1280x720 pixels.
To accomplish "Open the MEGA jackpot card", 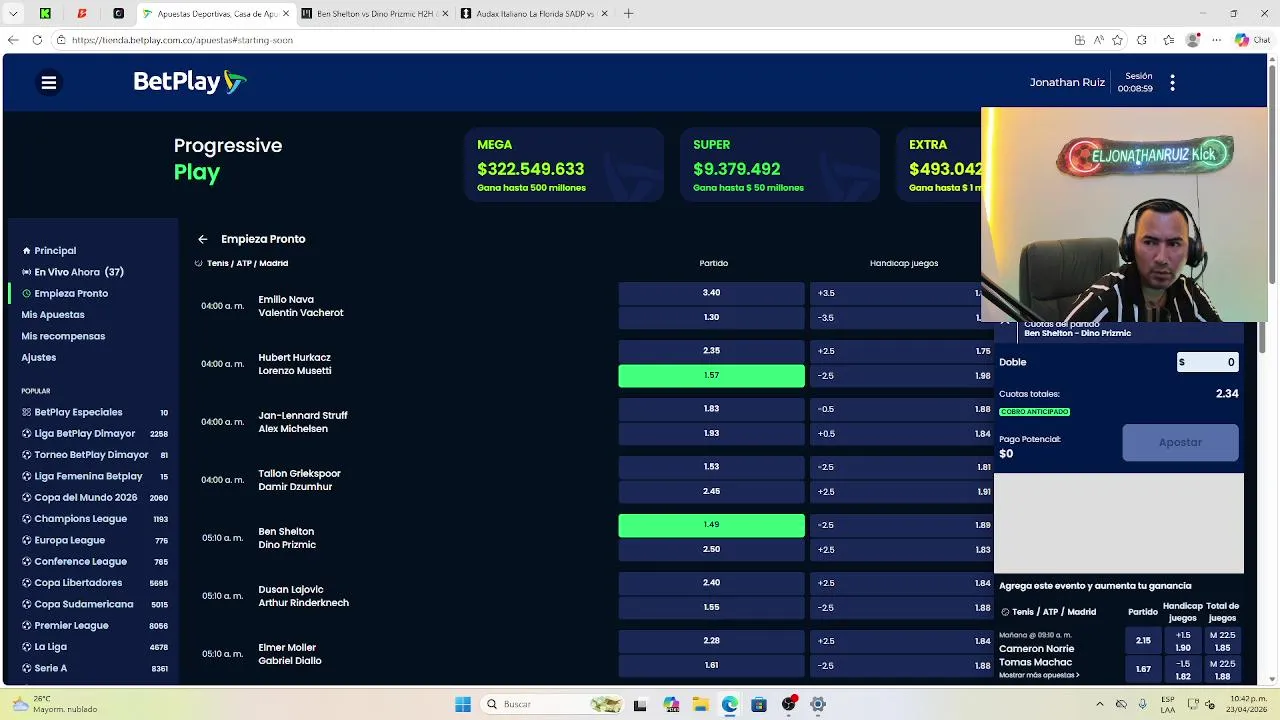I will [x=564, y=165].
